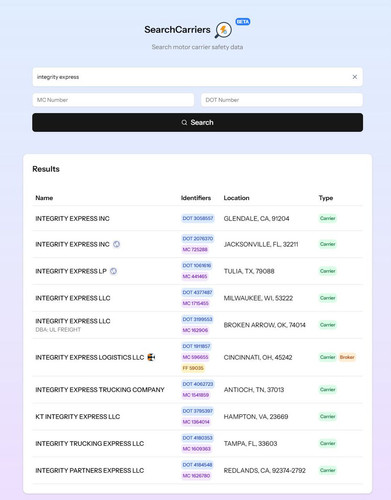This screenshot has width=391, height=500.
Task: Click the MC badge in the Tampa row
Action: pos(196,449)
